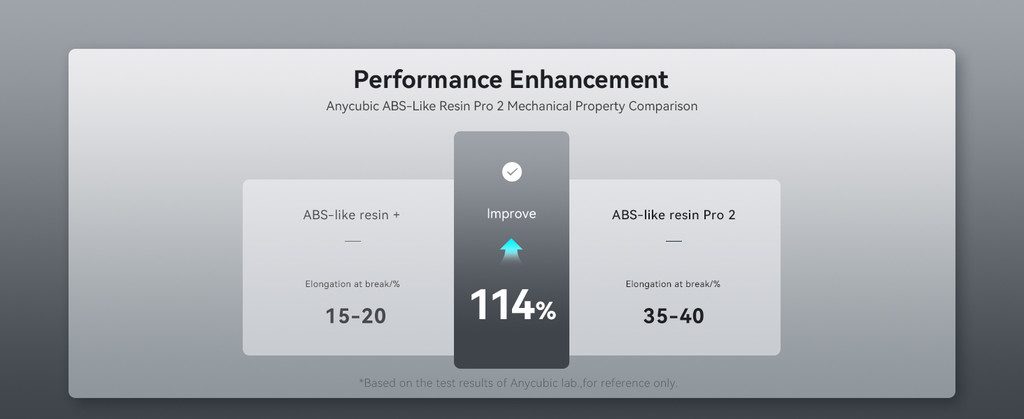Click right Elongation at break/% label
Image resolution: width=1024 pixels, height=419 pixels.
673,284
